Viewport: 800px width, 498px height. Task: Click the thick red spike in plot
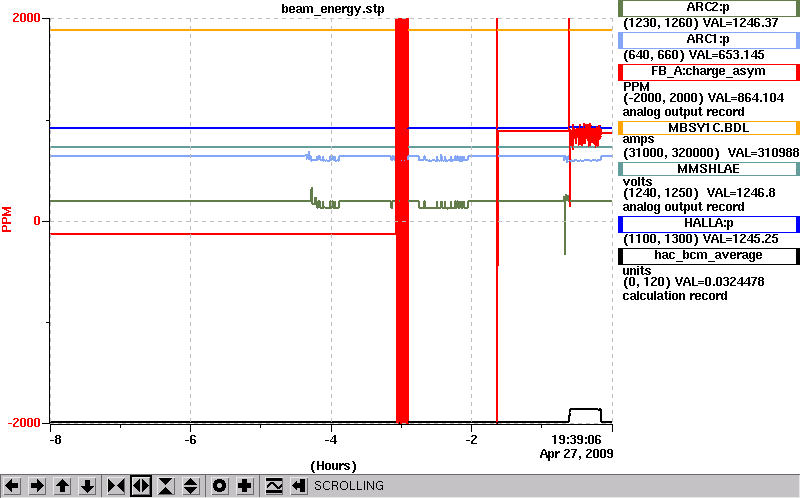[x=403, y=221]
